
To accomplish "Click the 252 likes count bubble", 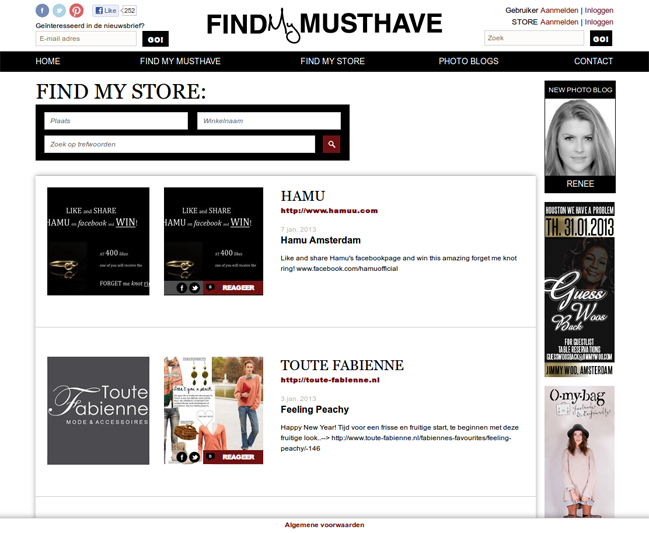I will coord(129,10).
